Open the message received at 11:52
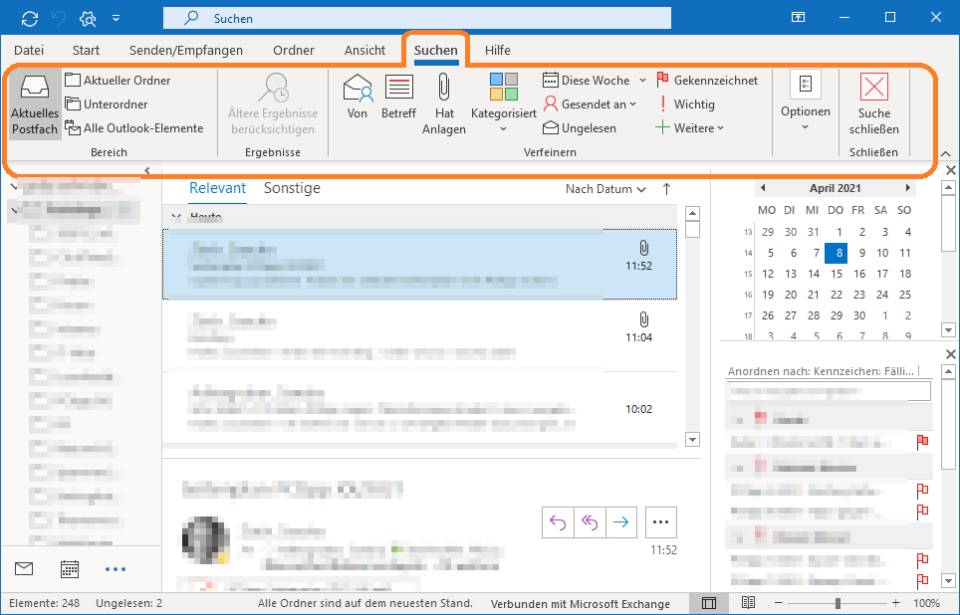 tap(419, 264)
